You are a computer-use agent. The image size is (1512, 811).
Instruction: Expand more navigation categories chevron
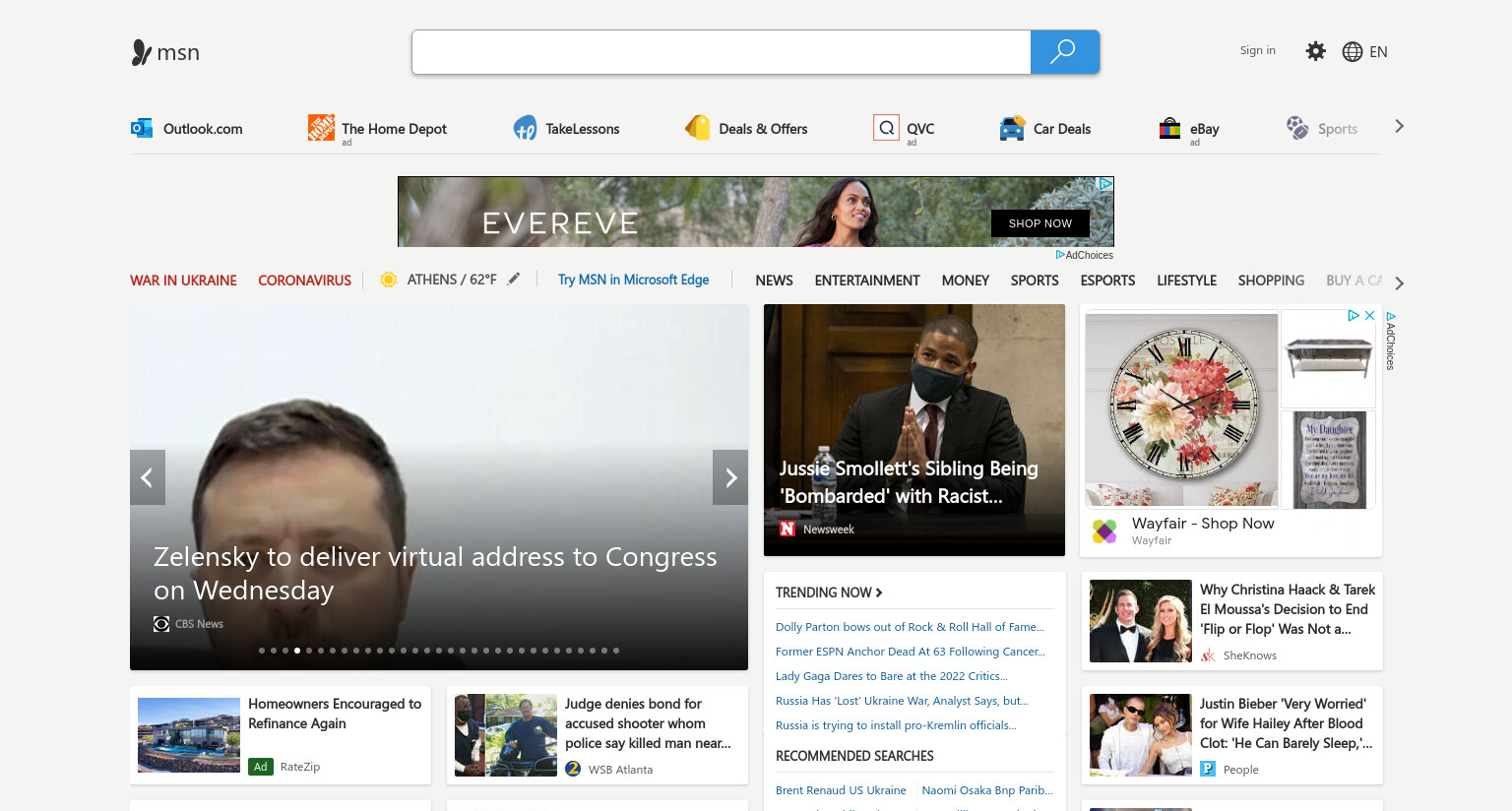point(1399,283)
